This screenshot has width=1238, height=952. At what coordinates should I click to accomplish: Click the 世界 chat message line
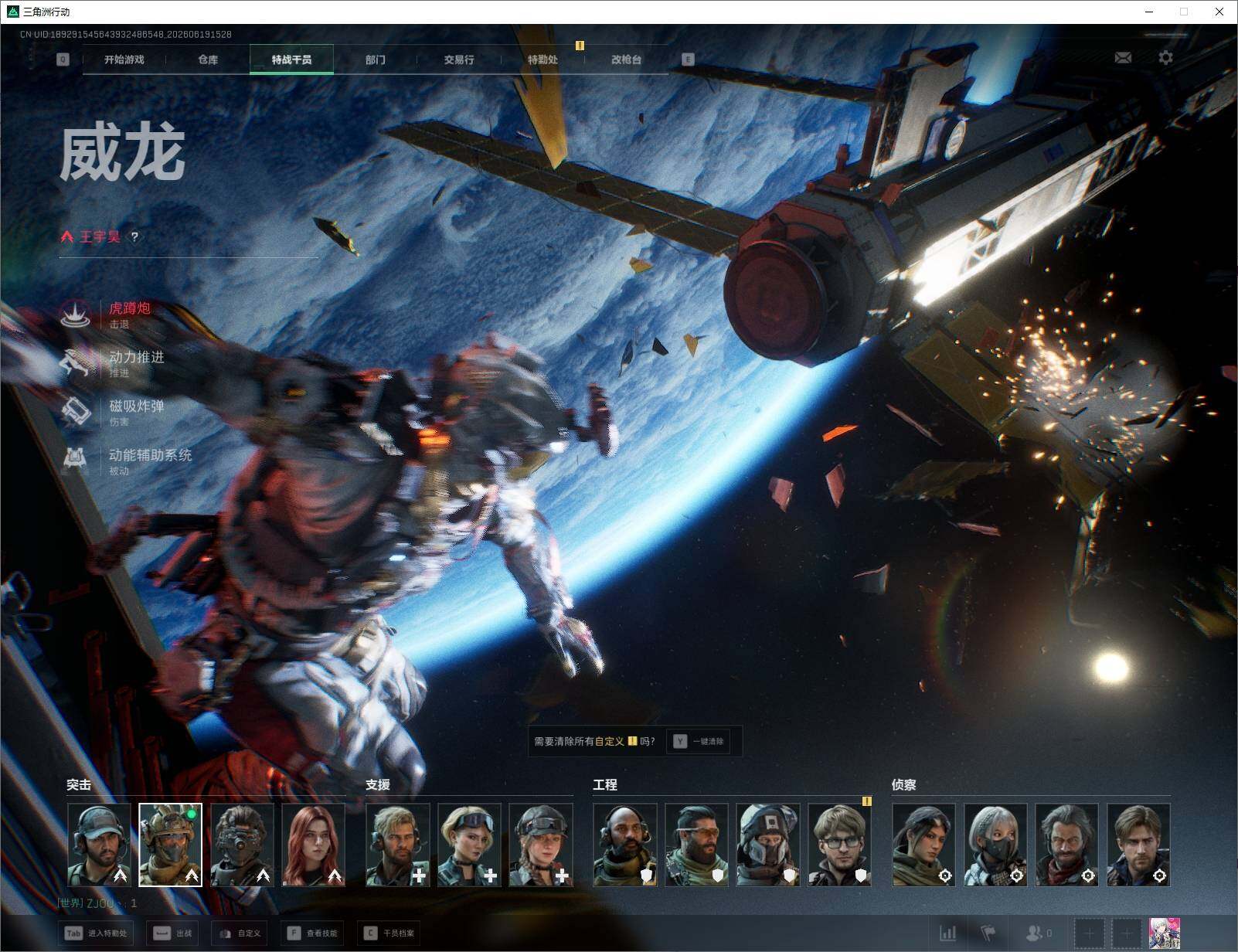pos(97,903)
